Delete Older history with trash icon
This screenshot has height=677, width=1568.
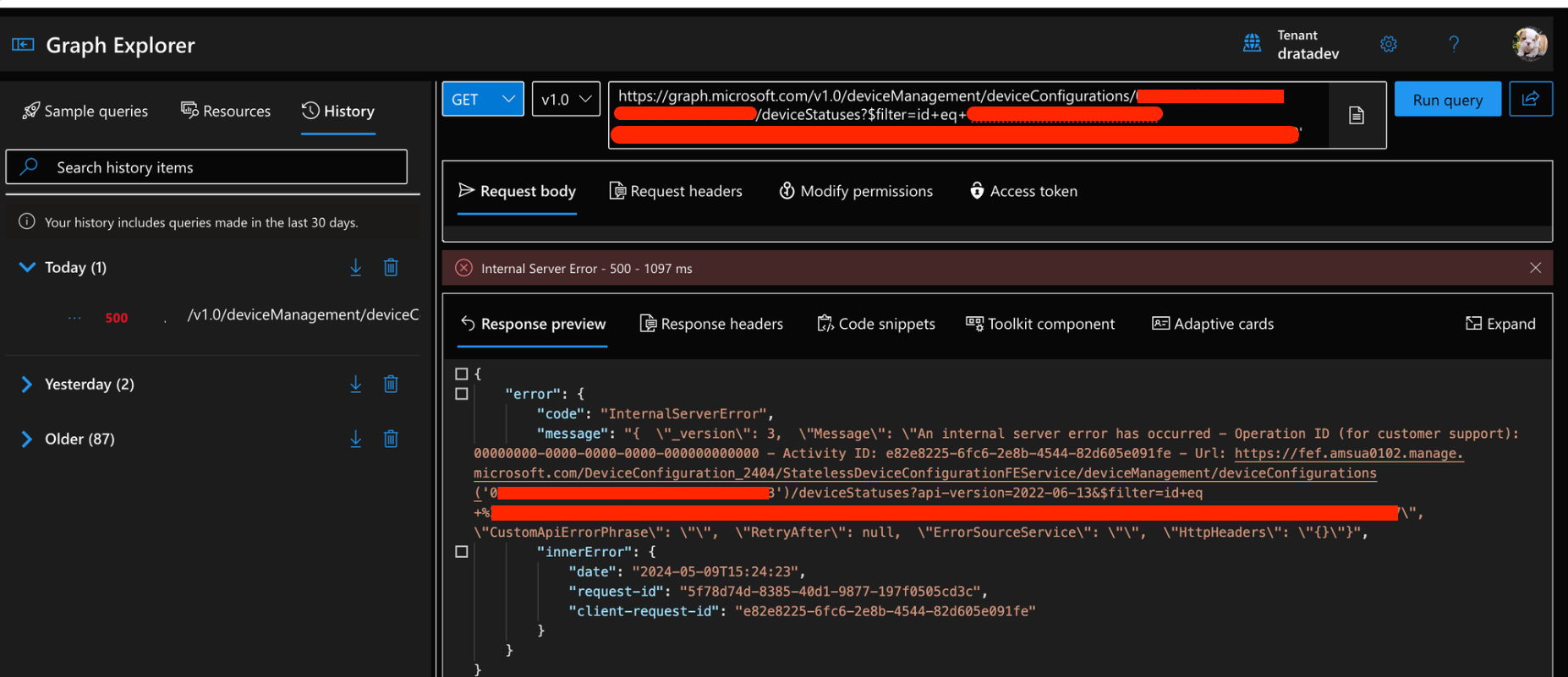click(391, 440)
